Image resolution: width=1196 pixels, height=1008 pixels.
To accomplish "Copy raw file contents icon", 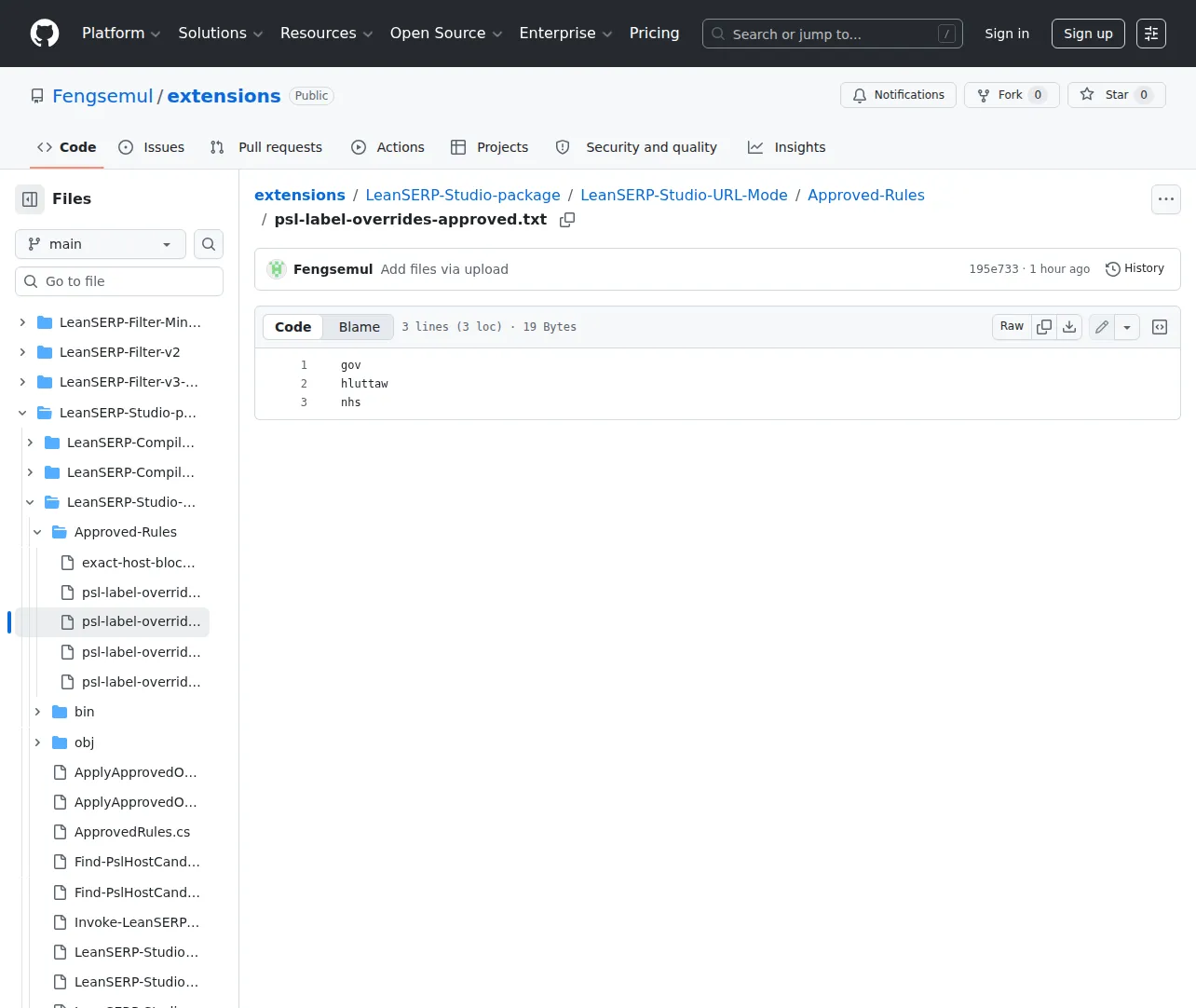I will (1044, 327).
